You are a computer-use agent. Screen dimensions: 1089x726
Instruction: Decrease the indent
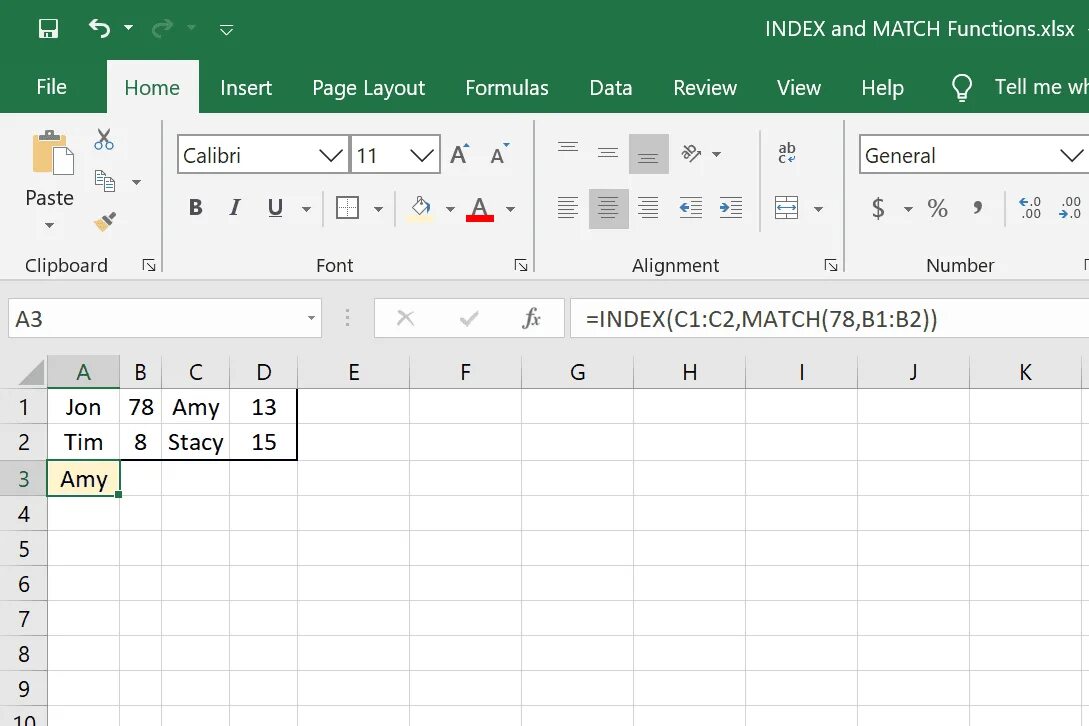690,208
